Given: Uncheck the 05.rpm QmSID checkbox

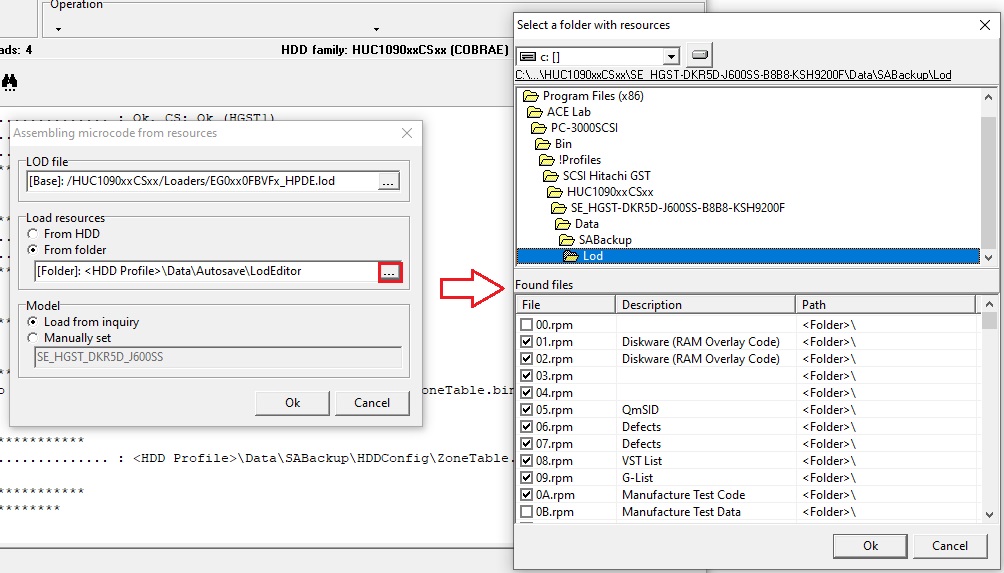Looking at the screenshot, I should [527, 410].
